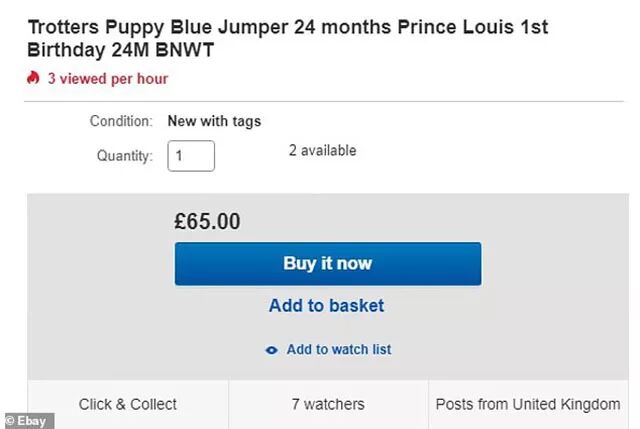Click the Add to watch list text
The image size is (640, 429).
click(x=338, y=350)
